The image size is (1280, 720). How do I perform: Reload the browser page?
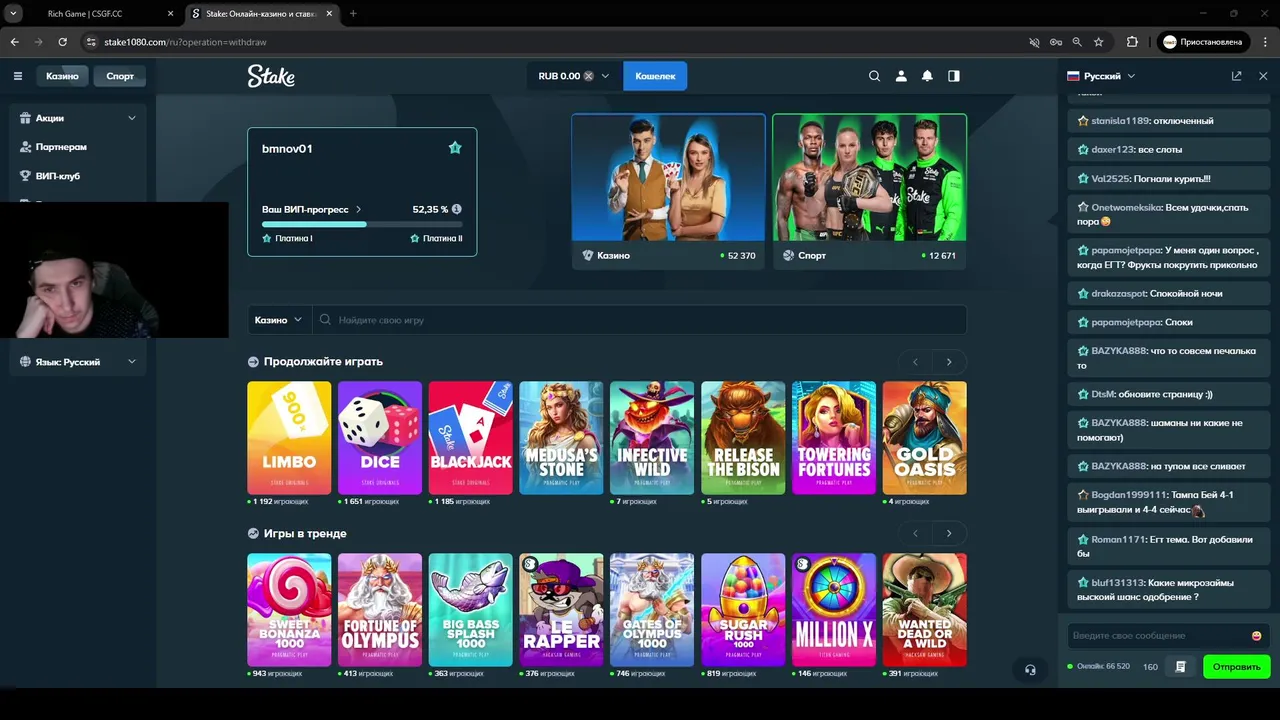click(62, 42)
